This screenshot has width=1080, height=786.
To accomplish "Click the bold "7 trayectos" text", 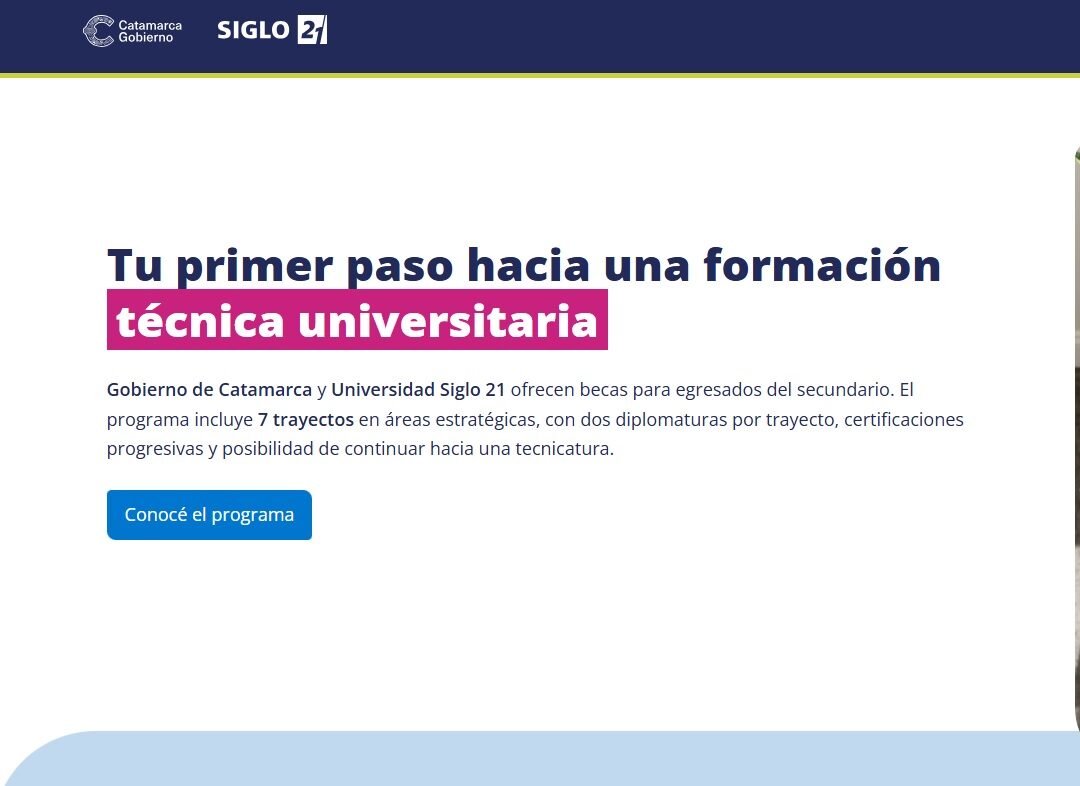I will tap(305, 419).
